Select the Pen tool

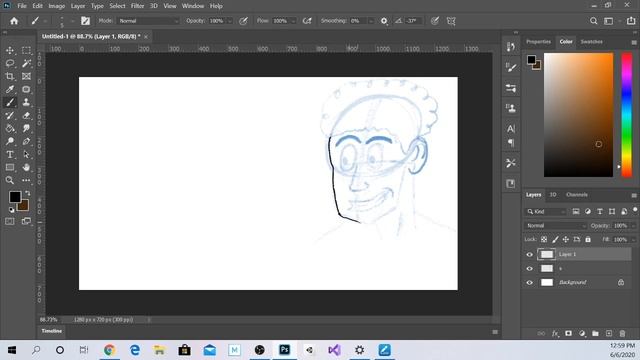(26, 142)
